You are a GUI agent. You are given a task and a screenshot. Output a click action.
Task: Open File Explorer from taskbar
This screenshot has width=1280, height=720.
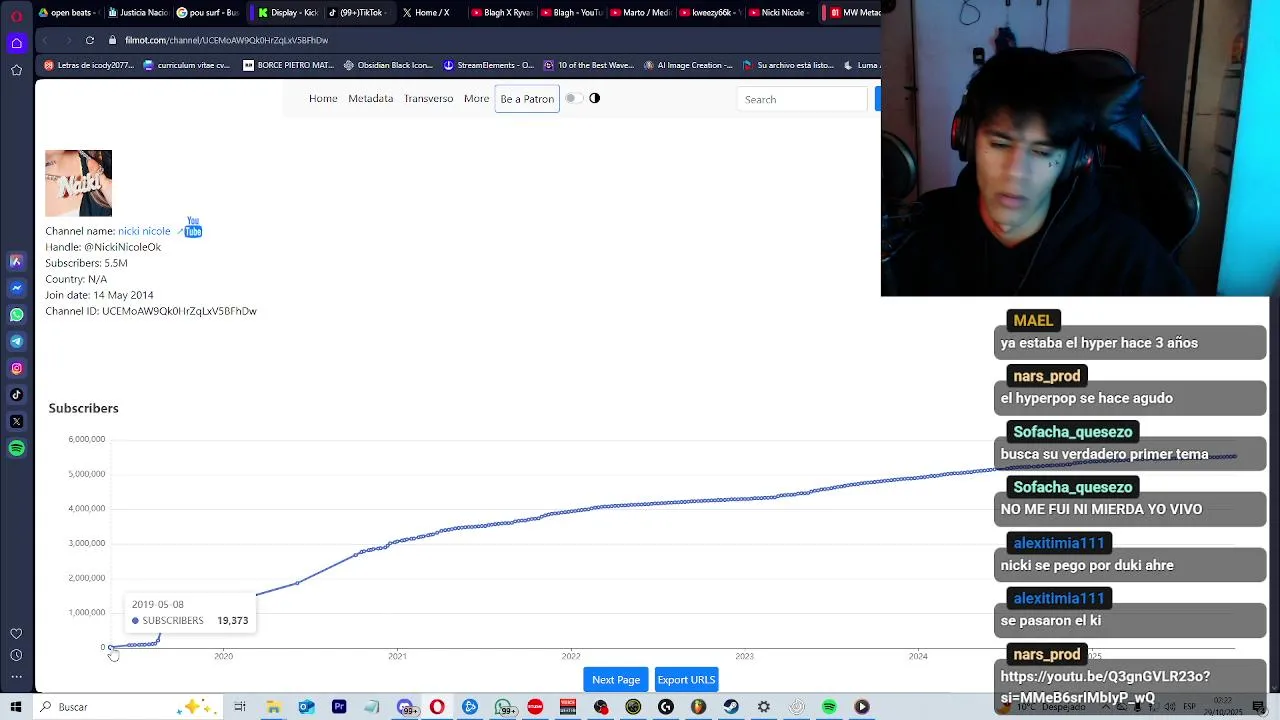point(273,707)
